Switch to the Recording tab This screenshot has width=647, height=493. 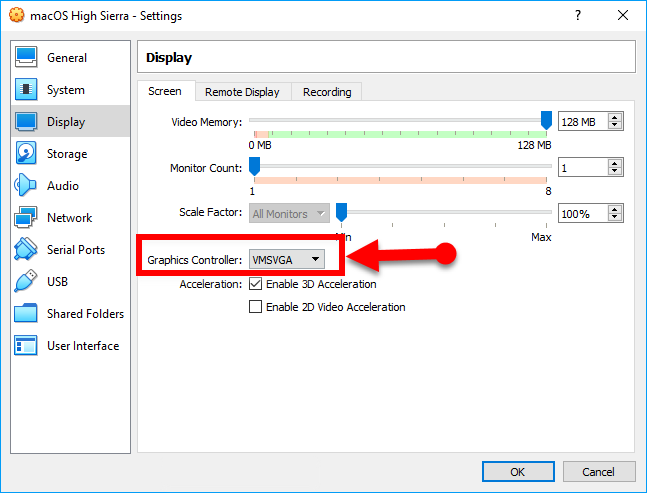point(327,92)
